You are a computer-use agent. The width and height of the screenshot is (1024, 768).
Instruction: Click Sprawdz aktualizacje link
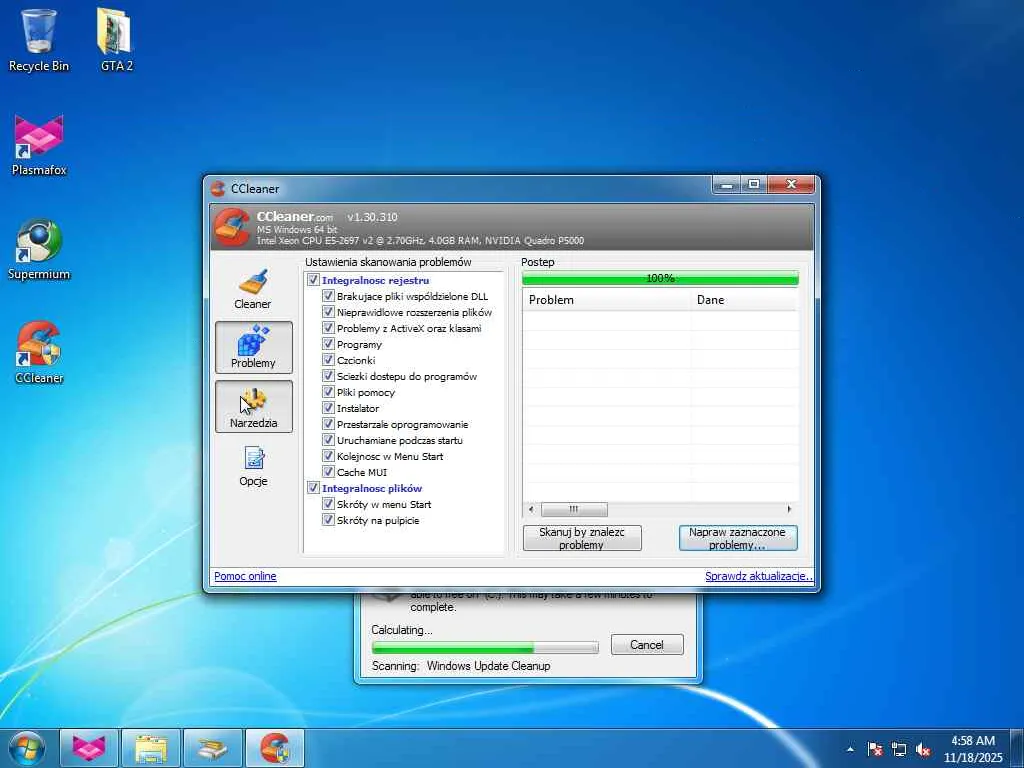pyautogui.click(x=758, y=576)
